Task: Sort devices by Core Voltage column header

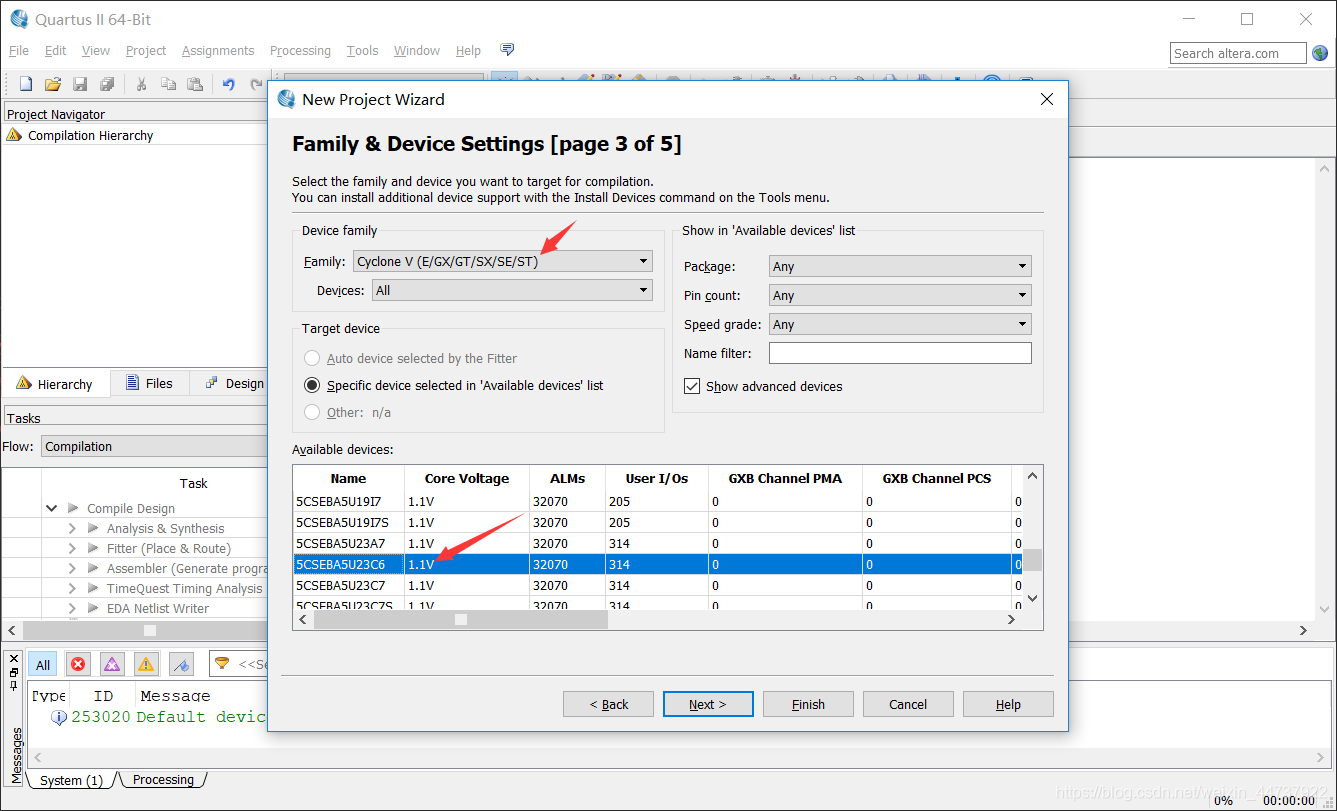Action: point(467,478)
